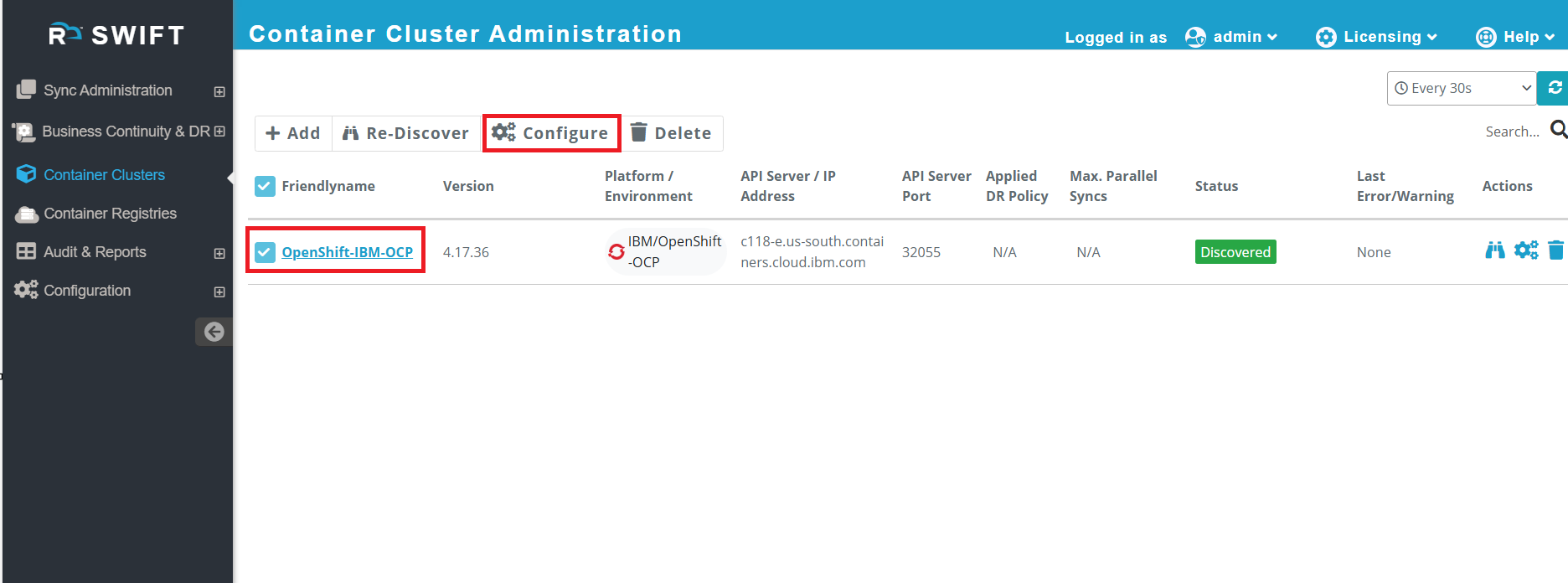Toggle the OpenShift-IBM-OCP row checkbox
The image size is (1568, 583).
[265, 252]
